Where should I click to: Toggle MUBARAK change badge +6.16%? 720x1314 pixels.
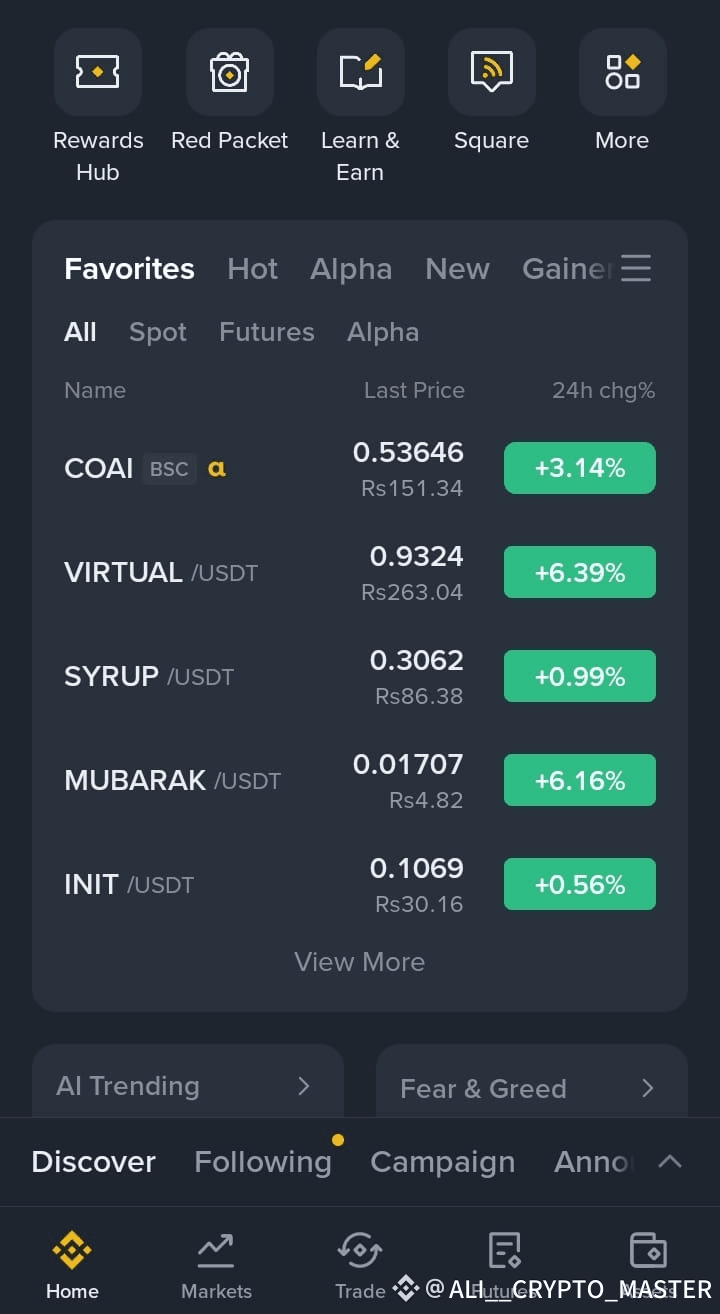580,780
